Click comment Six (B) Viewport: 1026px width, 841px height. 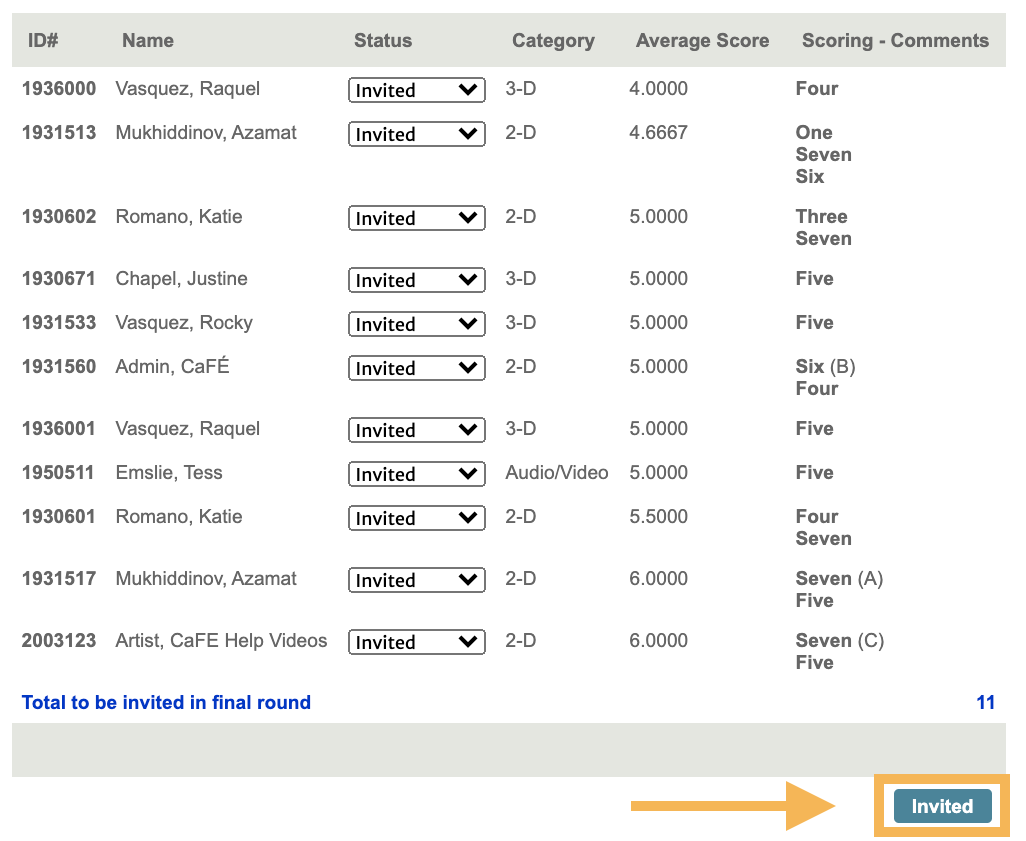click(x=825, y=366)
